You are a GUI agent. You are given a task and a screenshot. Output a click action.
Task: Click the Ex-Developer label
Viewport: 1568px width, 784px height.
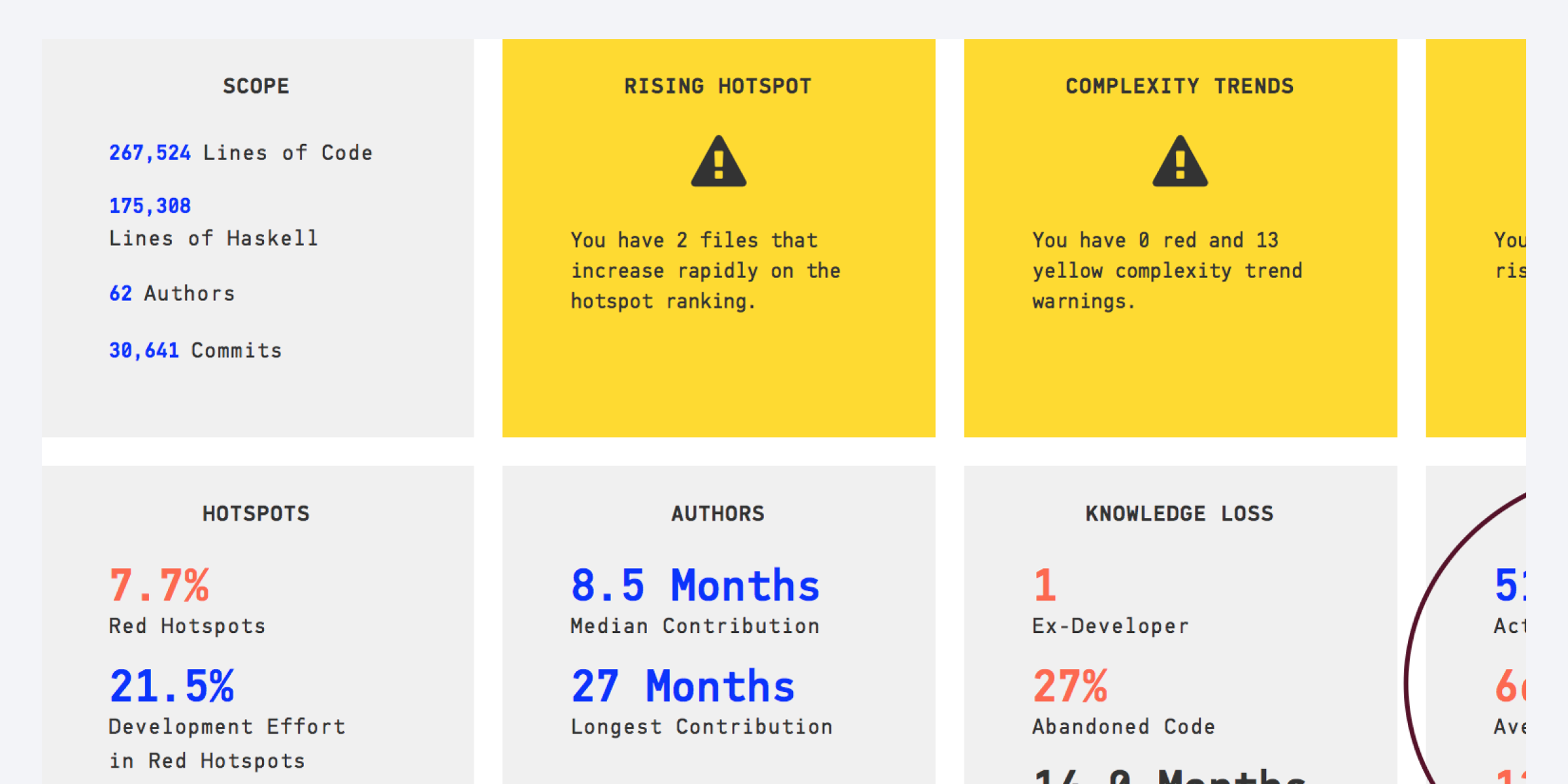(x=1110, y=626)
